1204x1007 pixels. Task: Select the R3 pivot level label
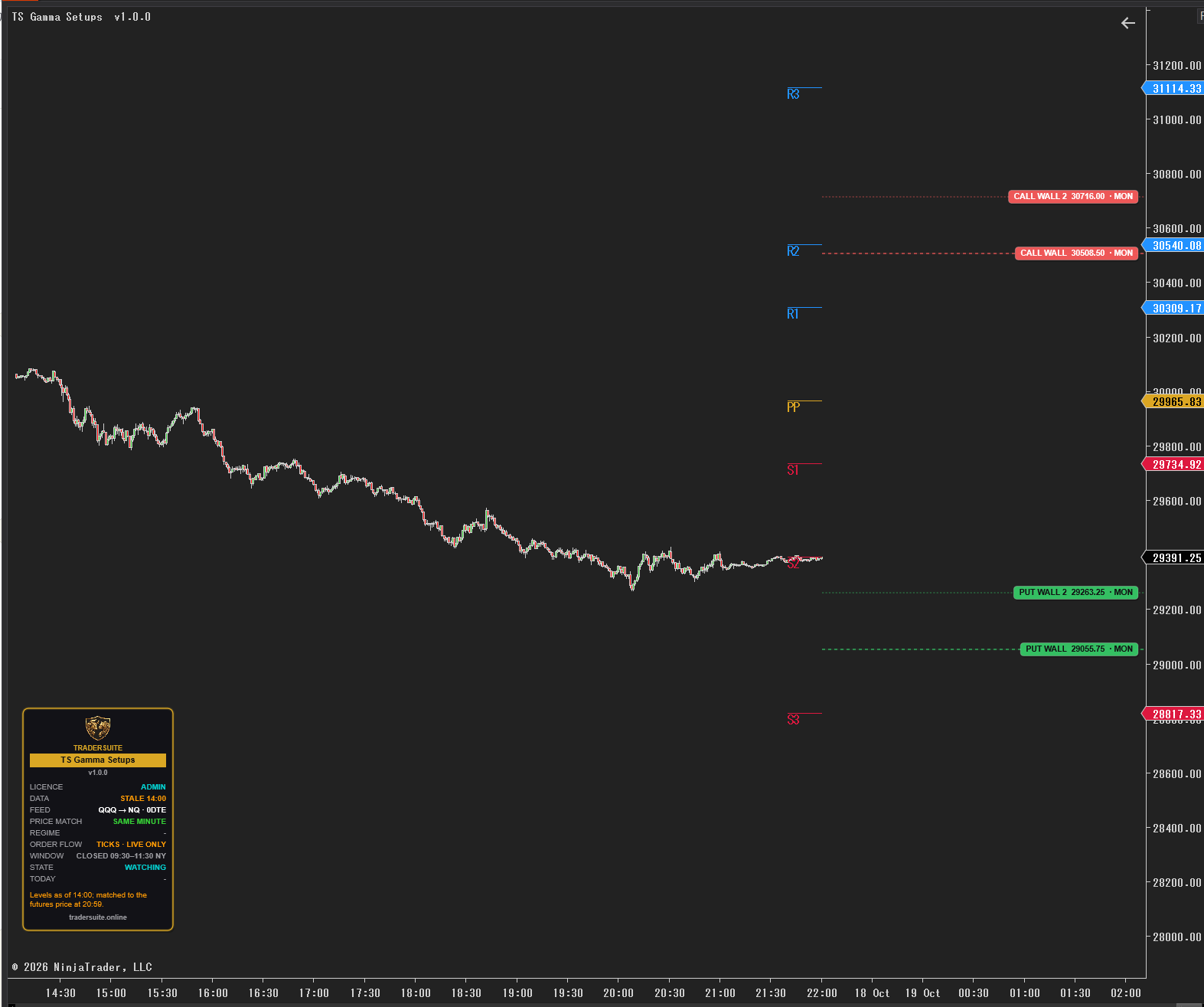793,94
